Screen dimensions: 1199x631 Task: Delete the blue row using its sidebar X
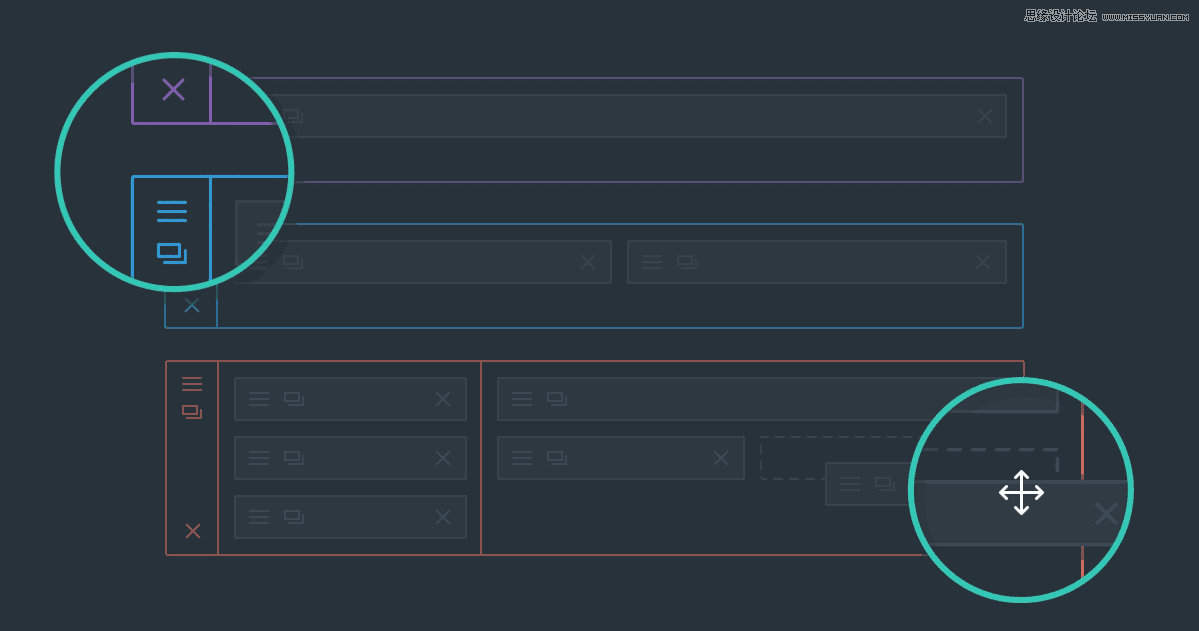point(192,306)
